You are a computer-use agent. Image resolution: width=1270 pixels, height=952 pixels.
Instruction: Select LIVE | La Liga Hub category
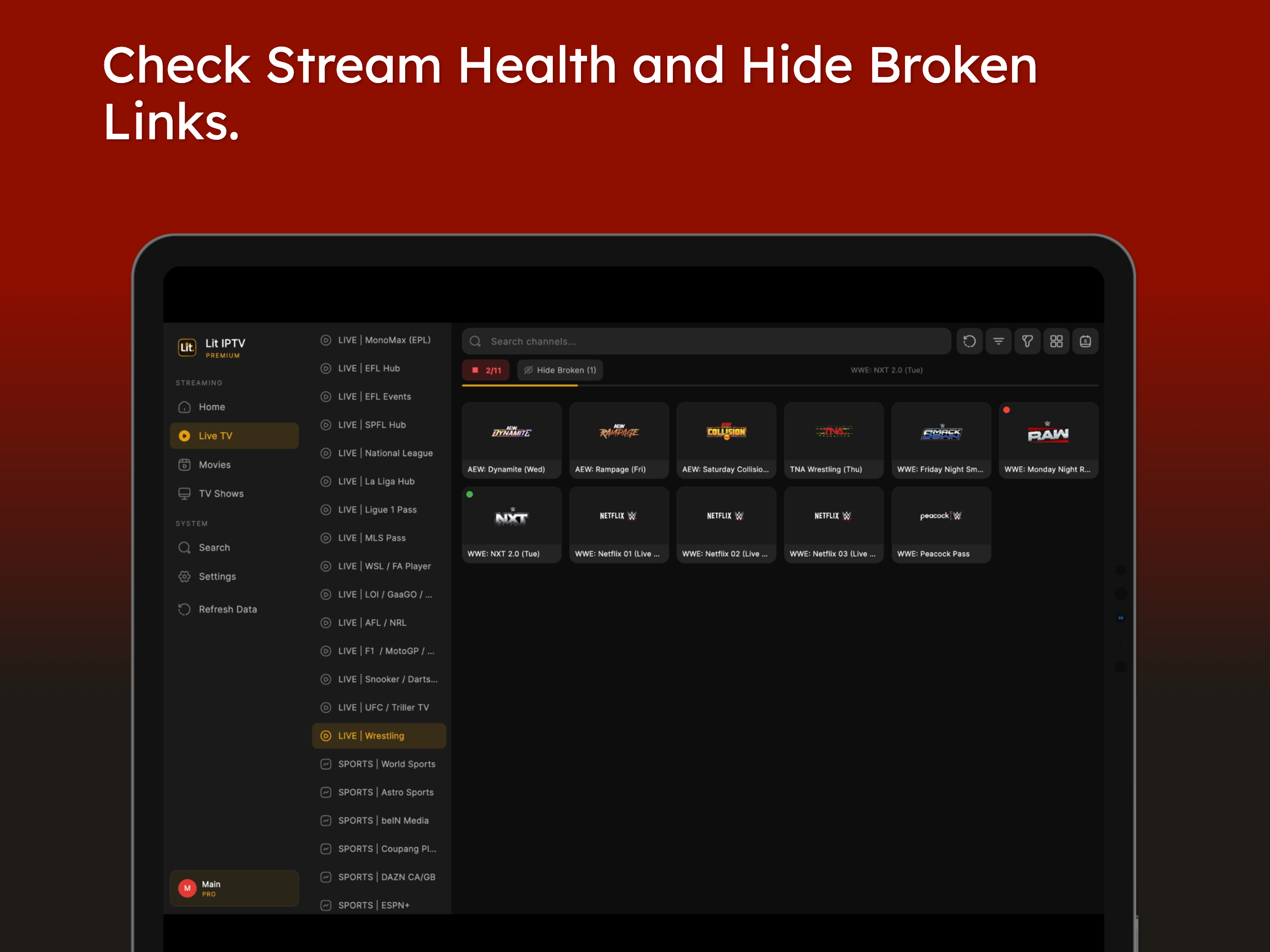(x=379, y=482)
